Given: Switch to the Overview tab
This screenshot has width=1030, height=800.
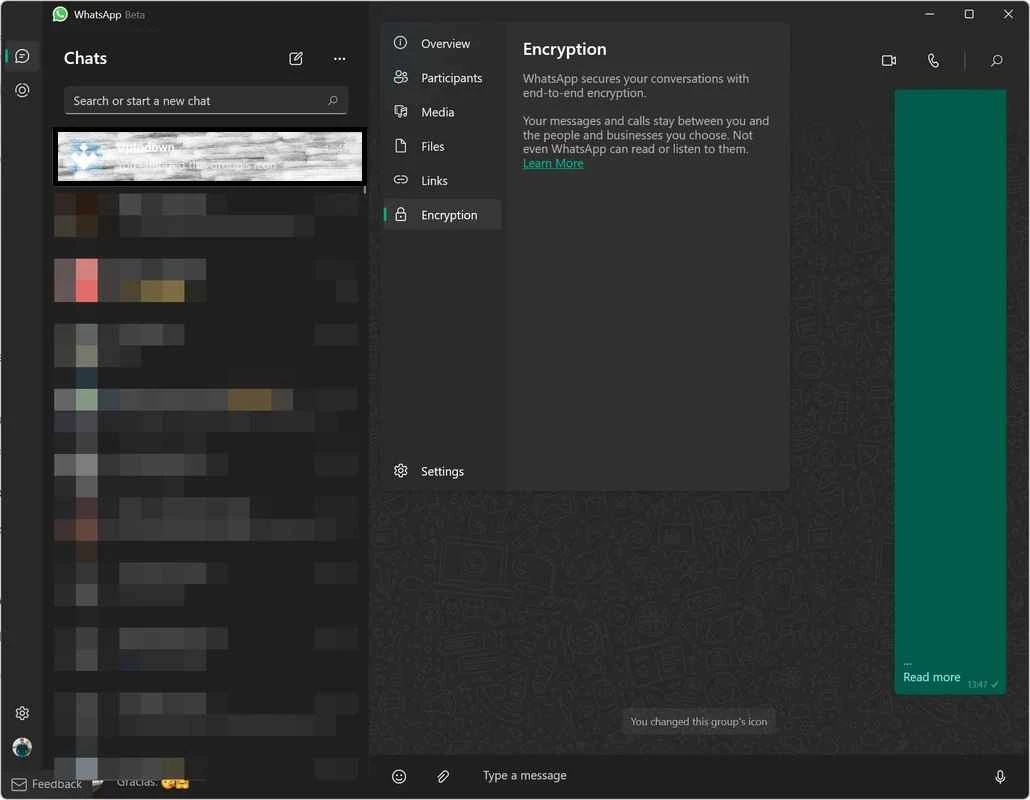Looking at the screenshot, I should click(x=442, y=43).
